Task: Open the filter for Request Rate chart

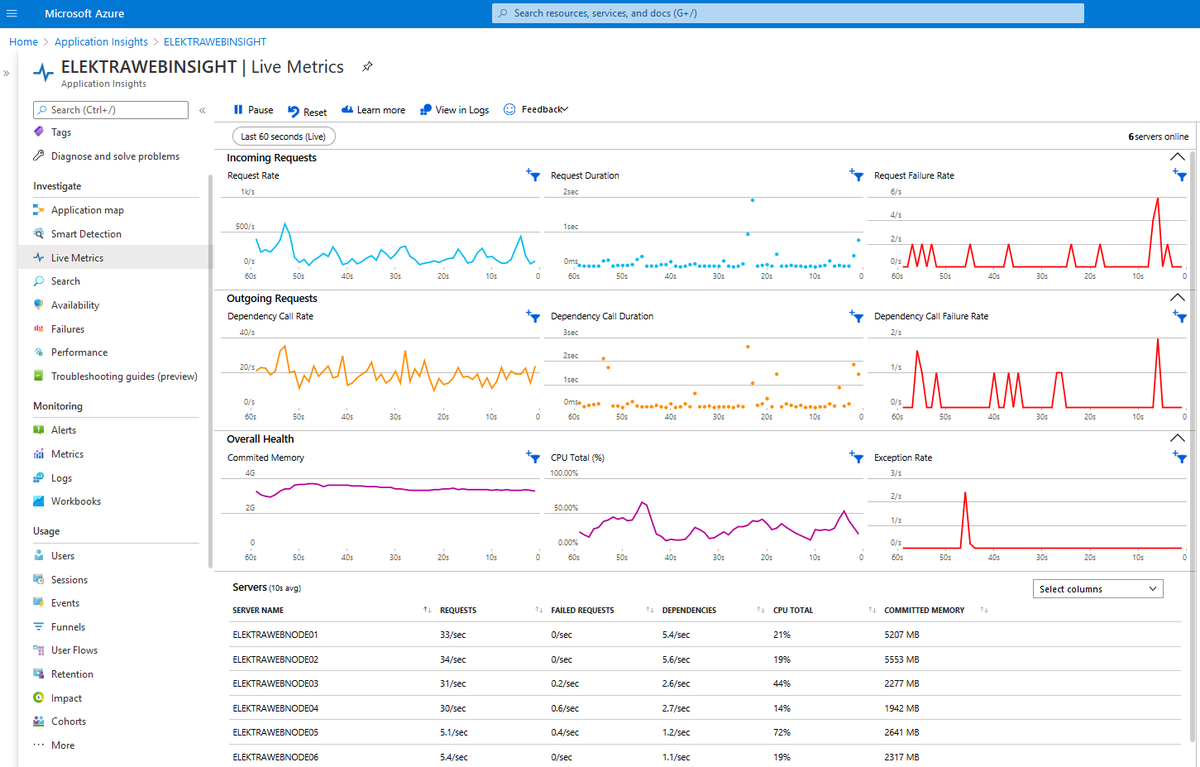Action: pos(532,174)
